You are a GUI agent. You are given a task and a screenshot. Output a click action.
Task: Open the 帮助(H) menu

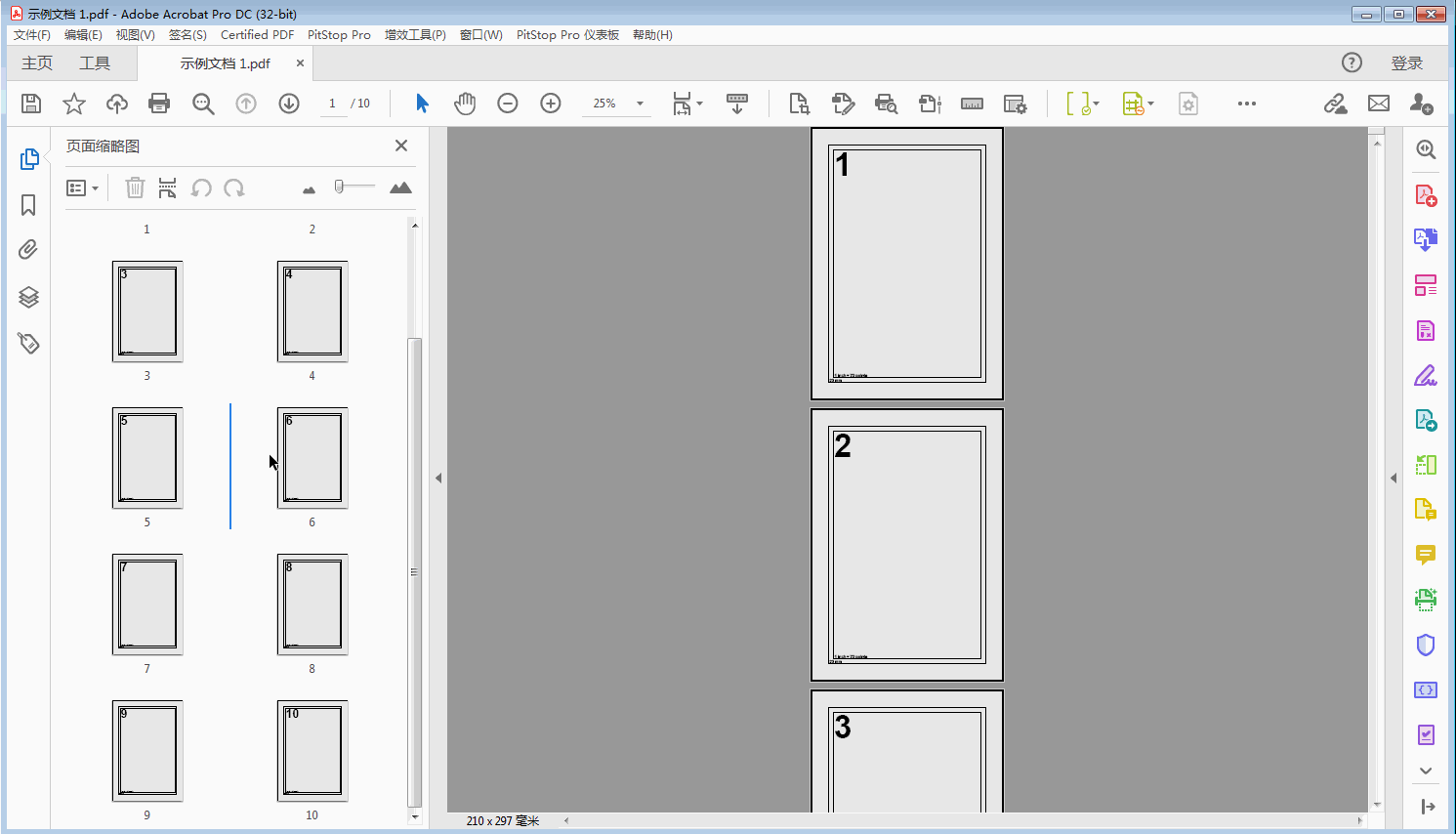pyautogui.click(x=652, y=34)
